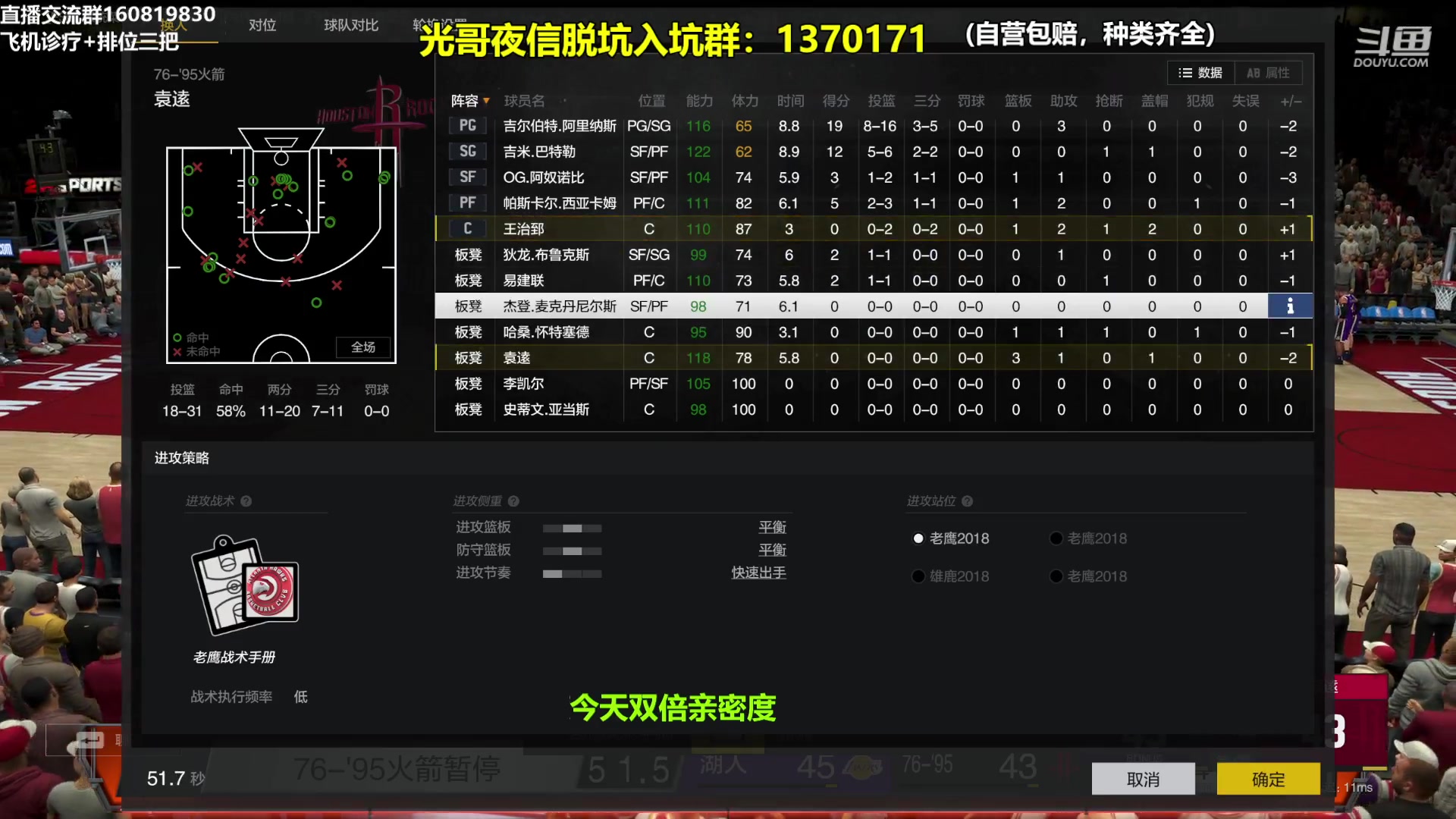Open the 全场 shot chart selector
This screenshot has width=1456, height=819.
pyautogui.click(x=363, y=347)
